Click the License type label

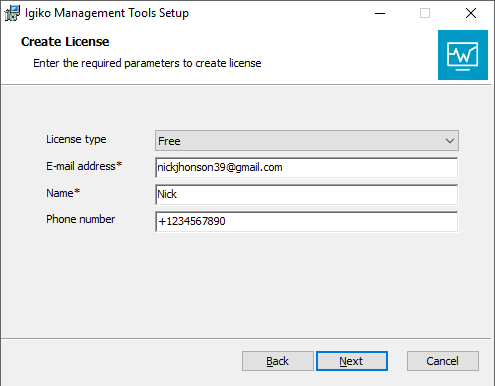click(76, 139)
